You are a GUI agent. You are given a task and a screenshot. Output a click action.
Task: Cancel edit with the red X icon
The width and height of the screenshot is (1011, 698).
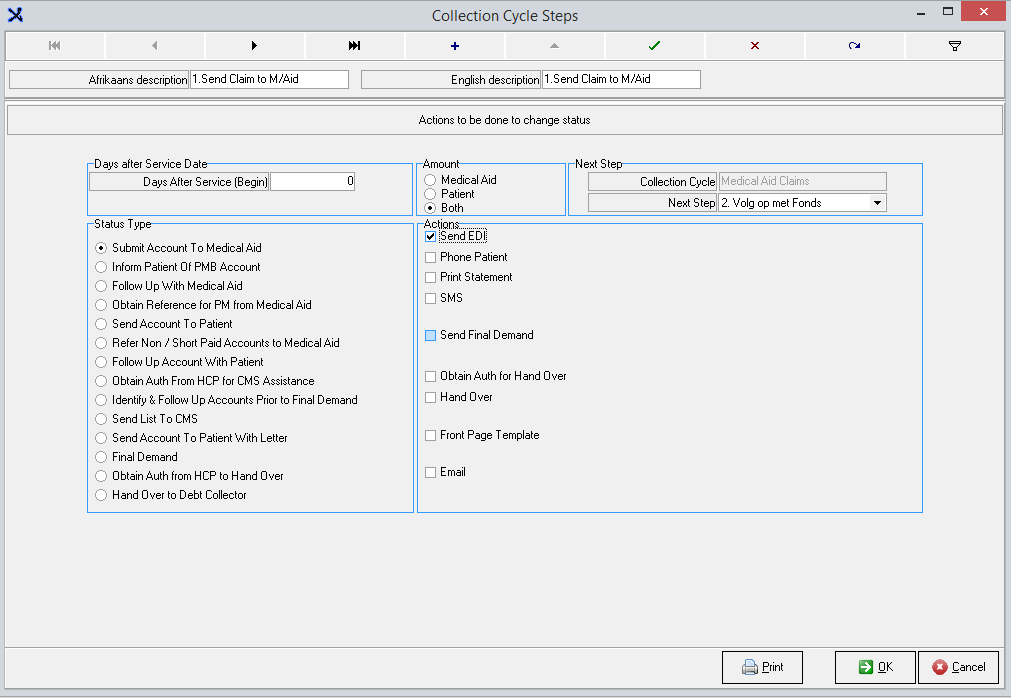point(754,46)
